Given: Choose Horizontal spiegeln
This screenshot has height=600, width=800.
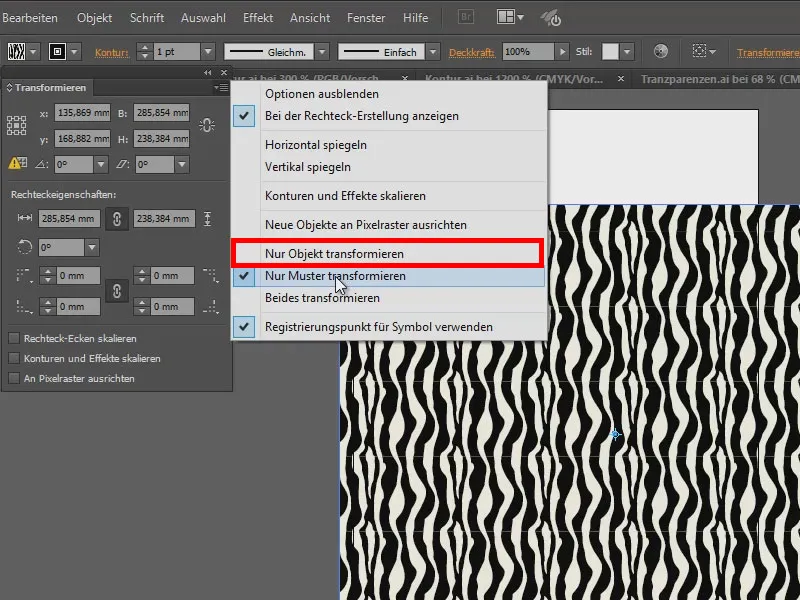Looking at the screenshot, I should click(388, 145).
